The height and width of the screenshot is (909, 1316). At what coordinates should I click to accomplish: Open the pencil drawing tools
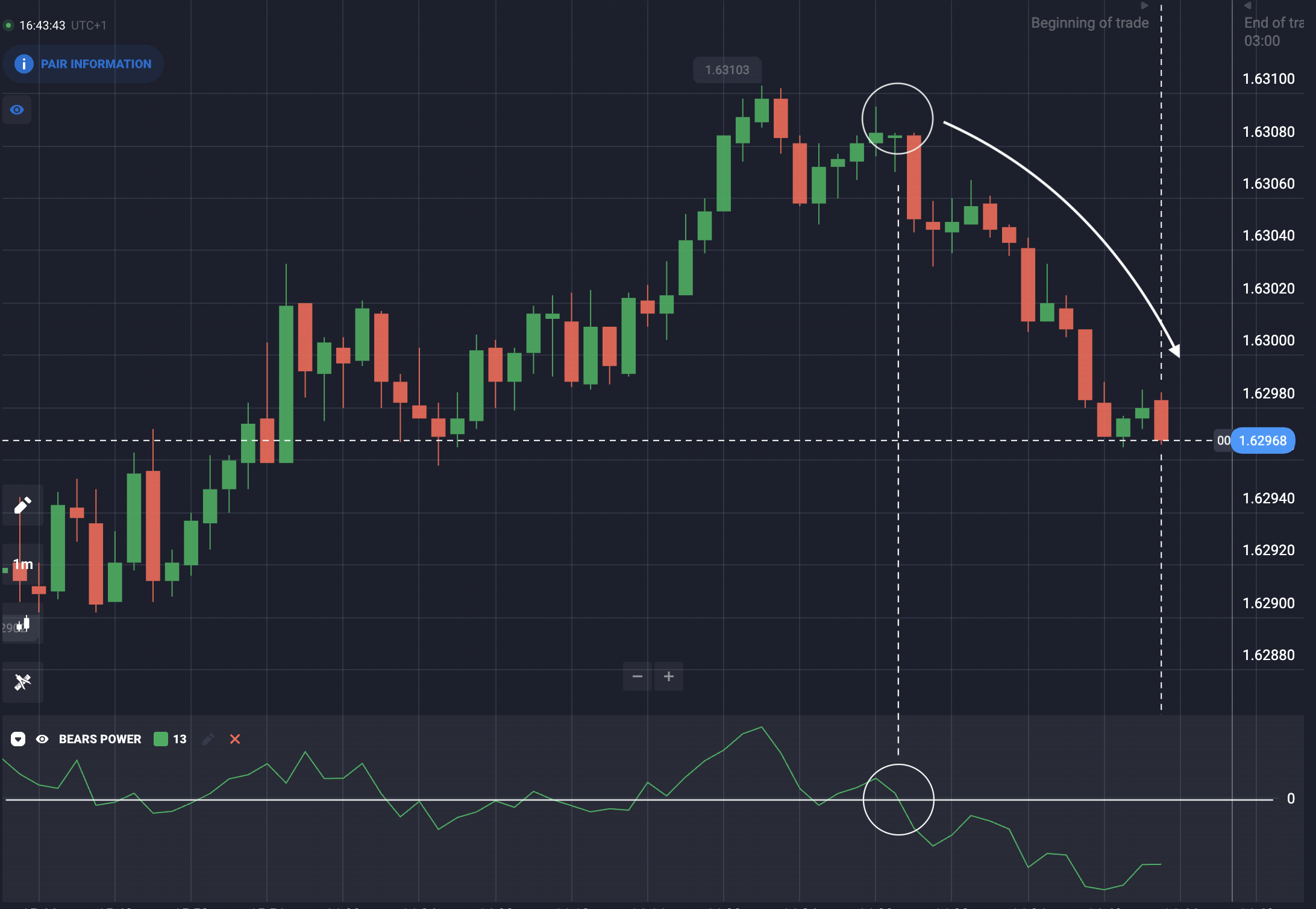22,505
